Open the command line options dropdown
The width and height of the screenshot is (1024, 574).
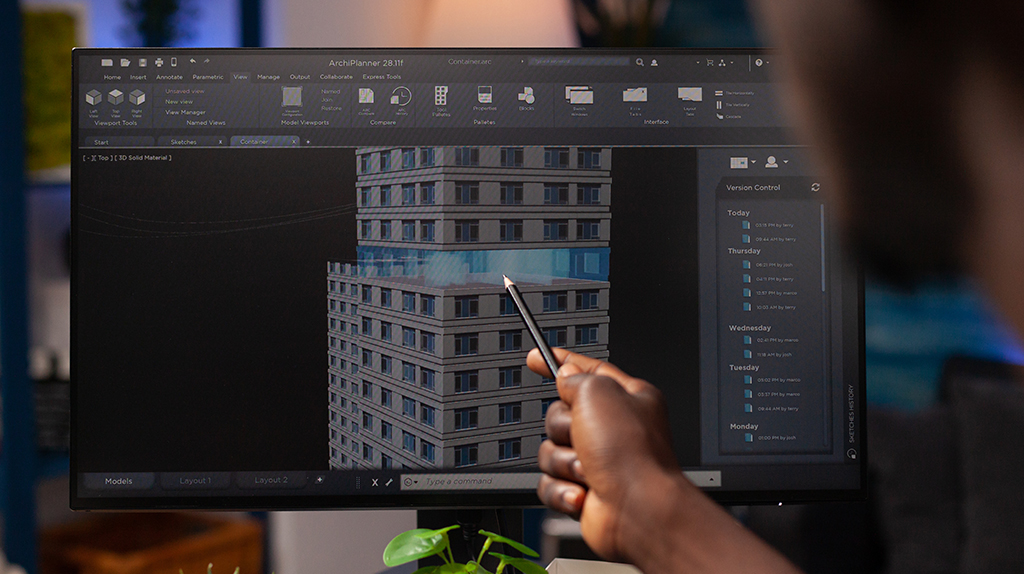tap(411, 482)
